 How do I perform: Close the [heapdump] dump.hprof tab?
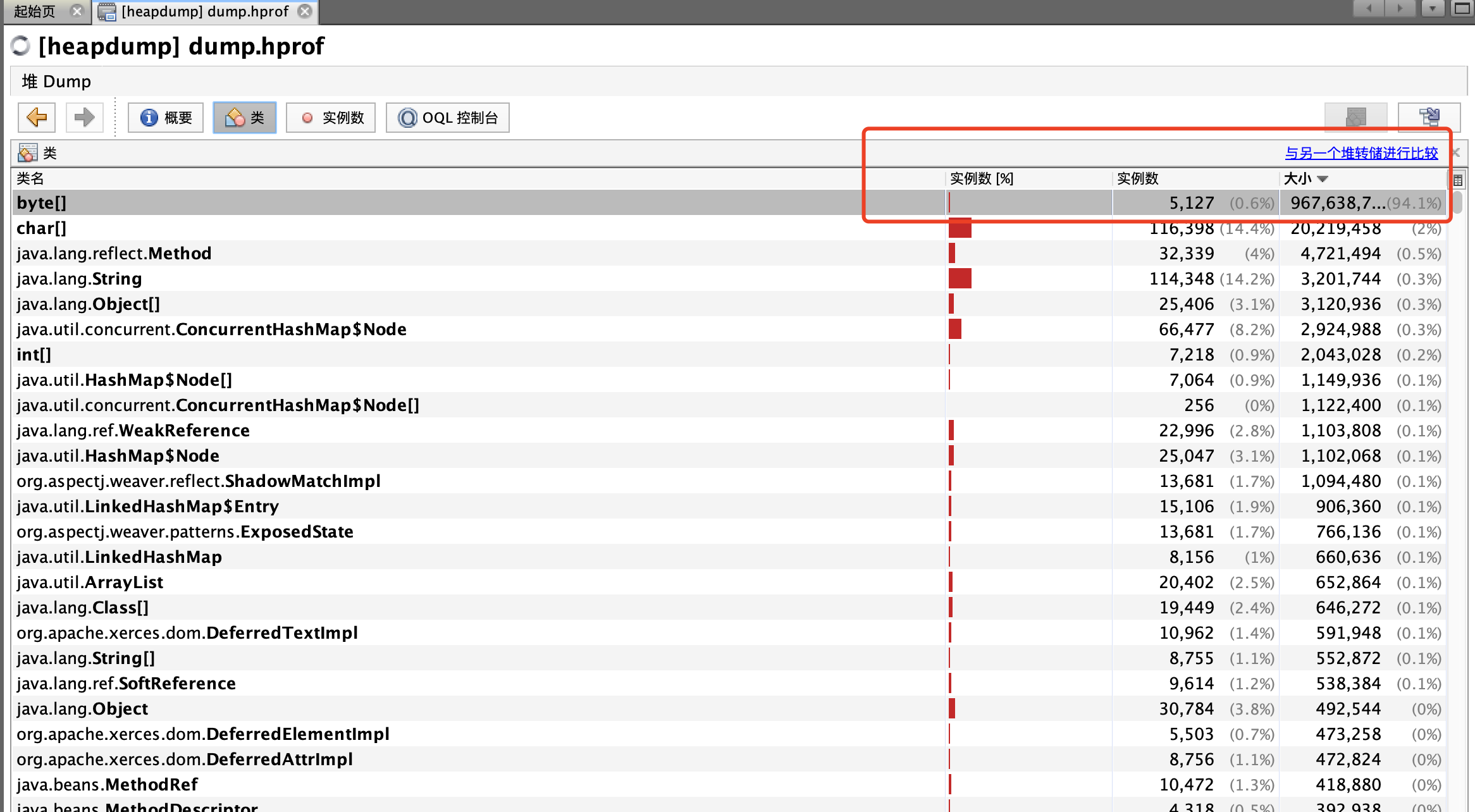pos(305,11)
